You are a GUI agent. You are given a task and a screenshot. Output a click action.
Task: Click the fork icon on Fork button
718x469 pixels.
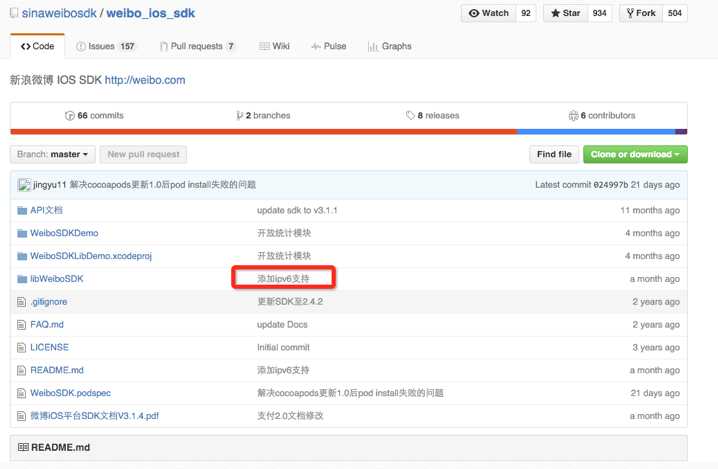[630, 13]
